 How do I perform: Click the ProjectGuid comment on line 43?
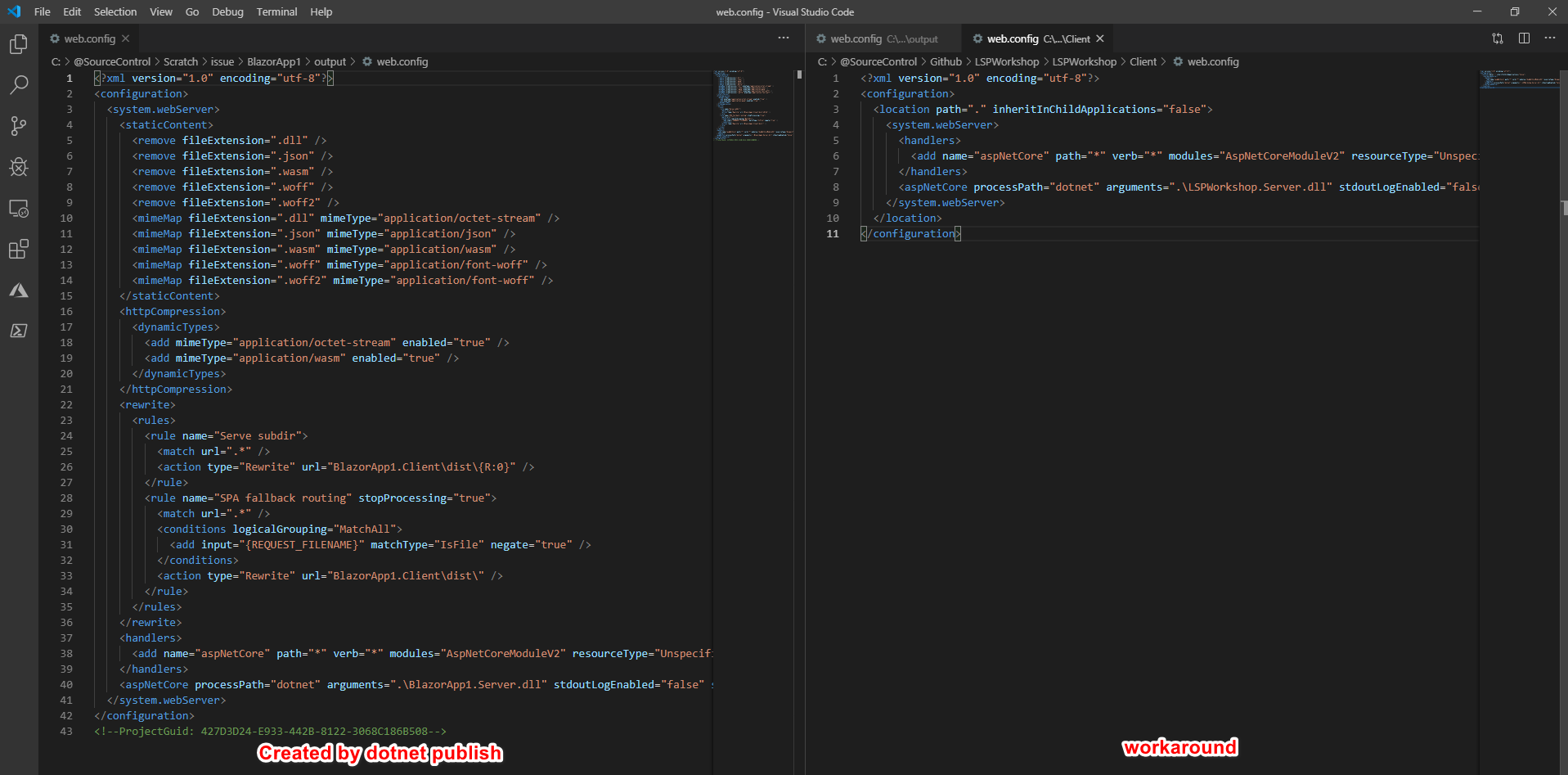[270, 731]
